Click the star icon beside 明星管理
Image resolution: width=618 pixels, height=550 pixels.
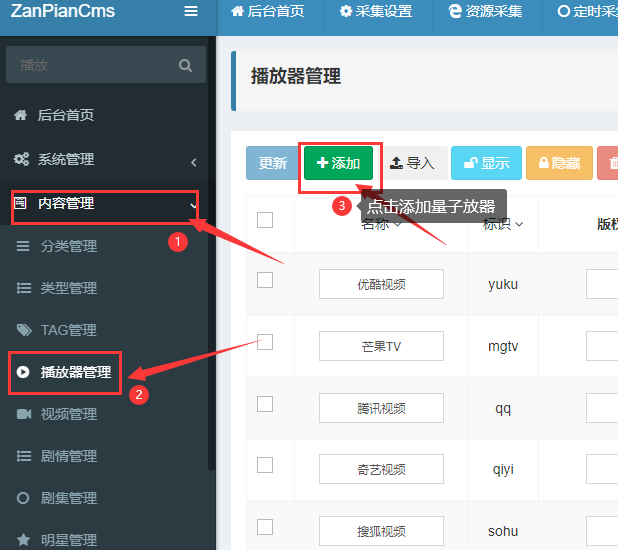coord(24,540)
